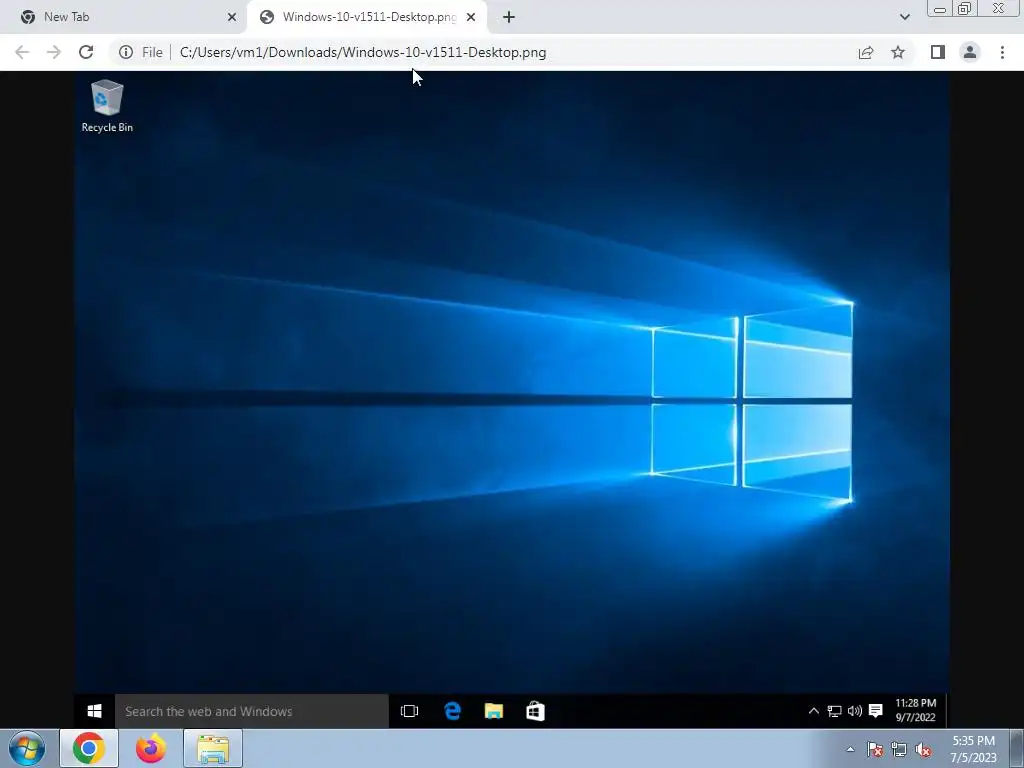Click Action Center icon in image
1024x768 pixels.
(876, 711)
